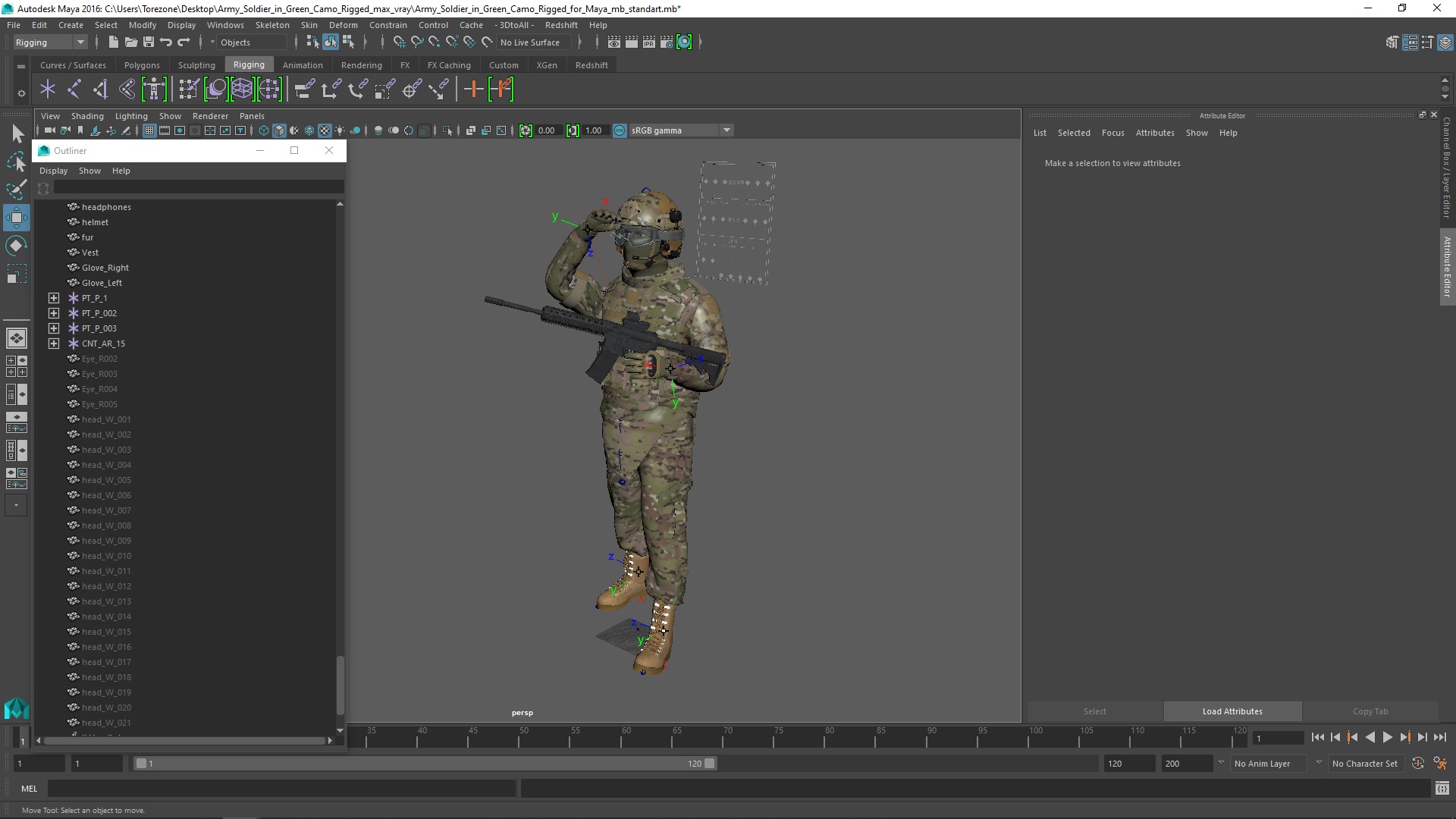Open the Script Editor icon
The image size is (1456, 819).
point(1442,789)
